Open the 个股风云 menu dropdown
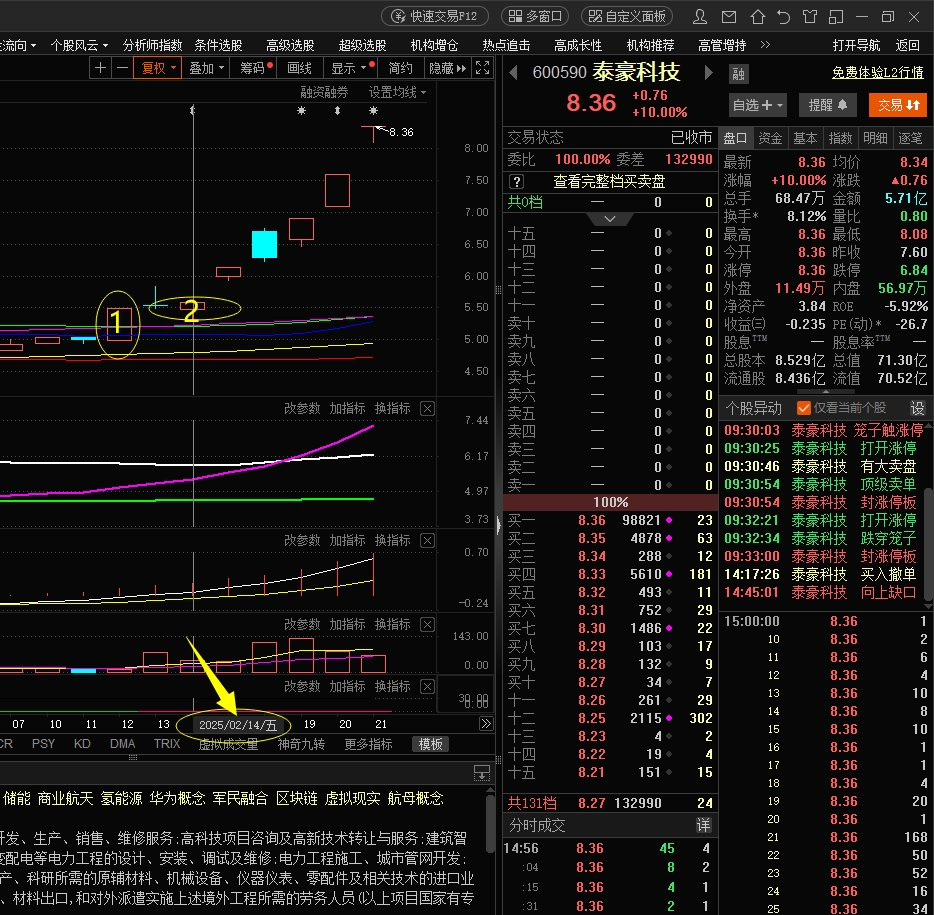The image size is (934, 915). coord(79,45)
